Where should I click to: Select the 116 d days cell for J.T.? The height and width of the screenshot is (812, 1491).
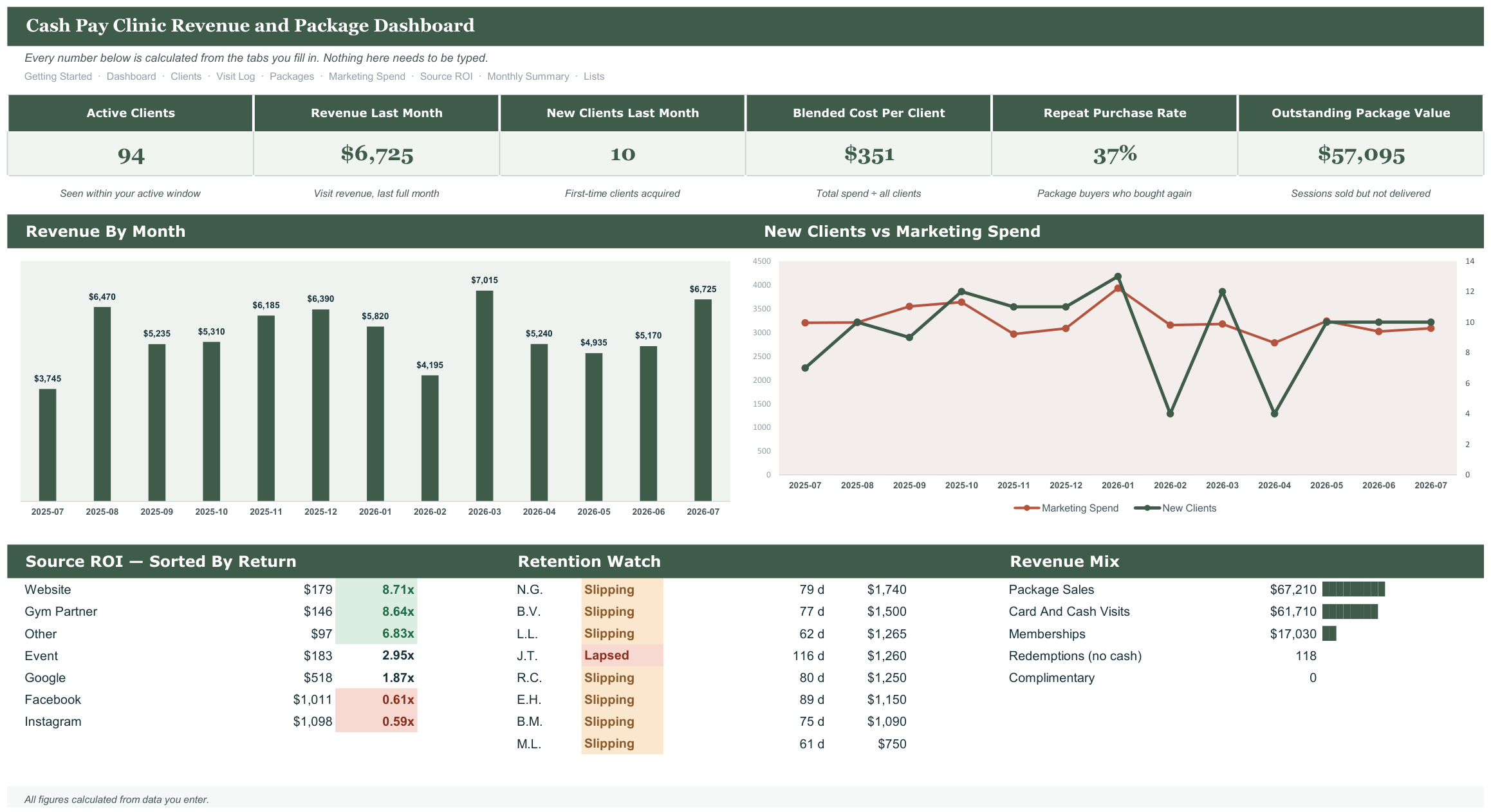click(808, 656)
